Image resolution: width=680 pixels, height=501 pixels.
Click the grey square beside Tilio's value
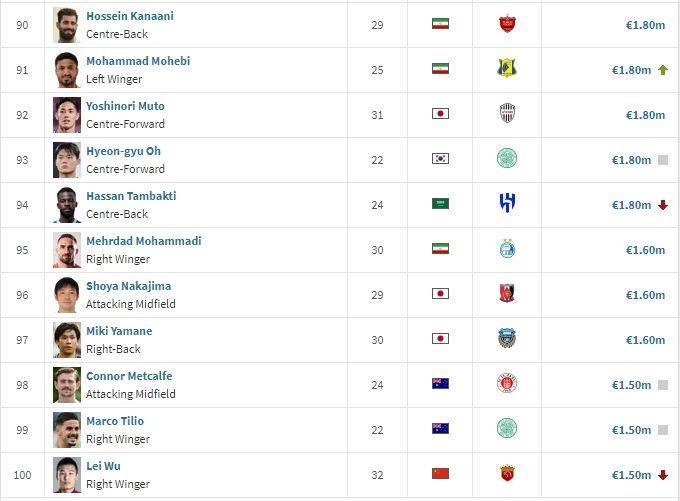point(663,430)
